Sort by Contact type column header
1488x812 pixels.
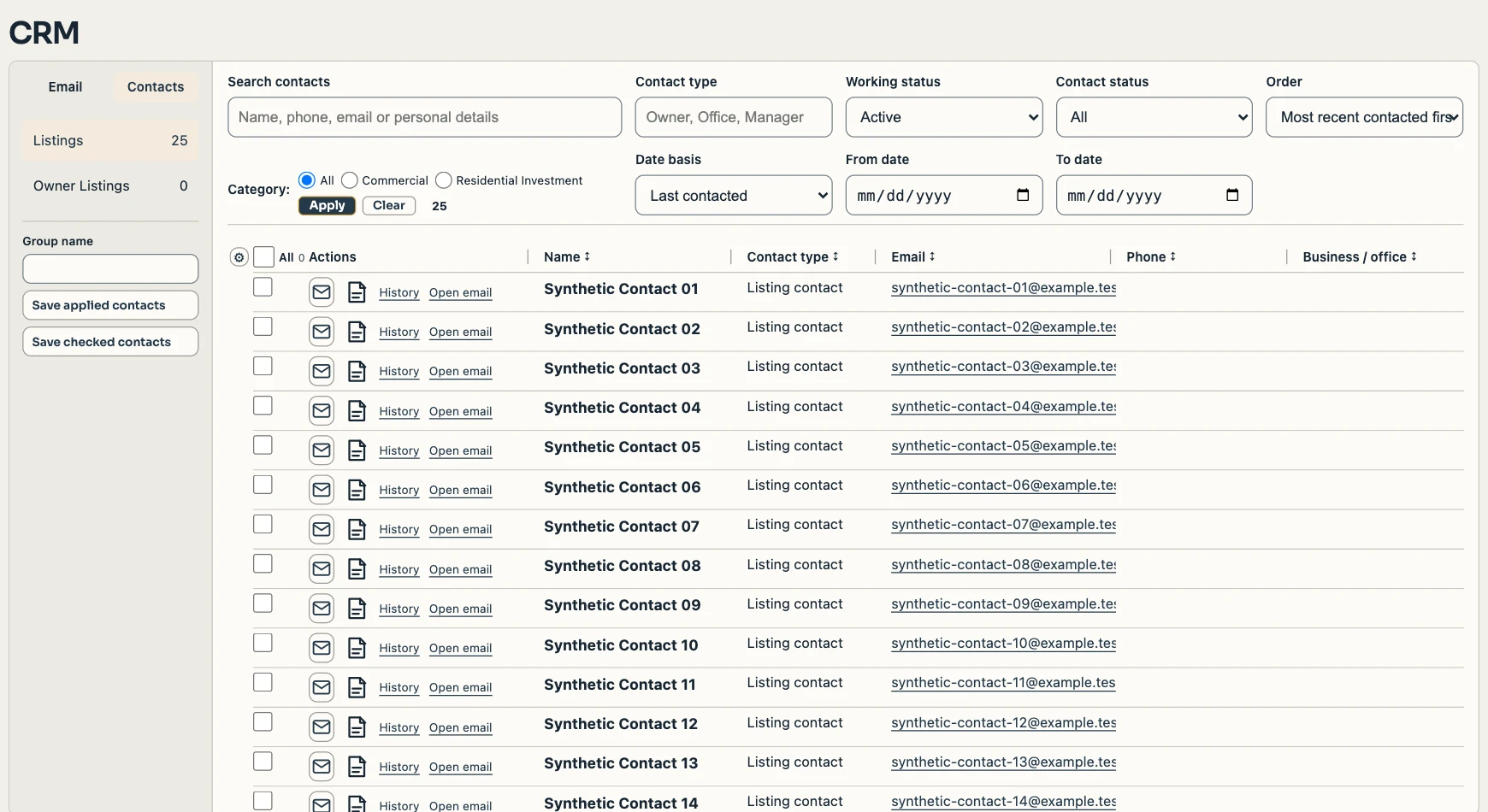793,257
